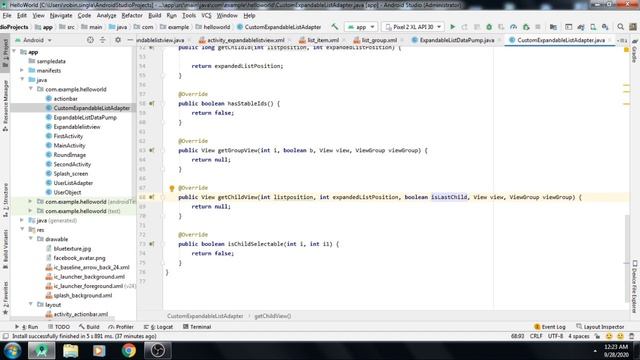Click the Debug app bug icon
Screen dimensions: 640x360
[489, 27]
